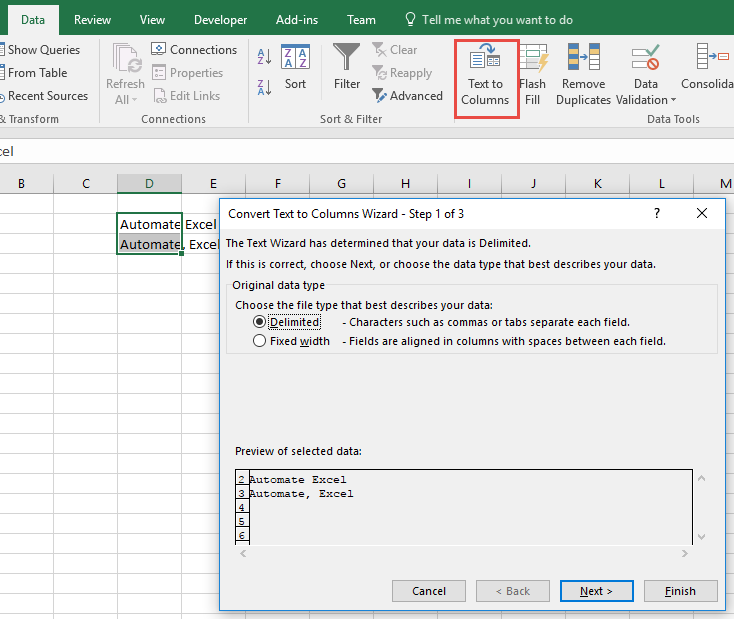Click preview scrollbar down arrow
Image resolution: width=734 pixels, height=619 pixels.
(x=701, y=537)
